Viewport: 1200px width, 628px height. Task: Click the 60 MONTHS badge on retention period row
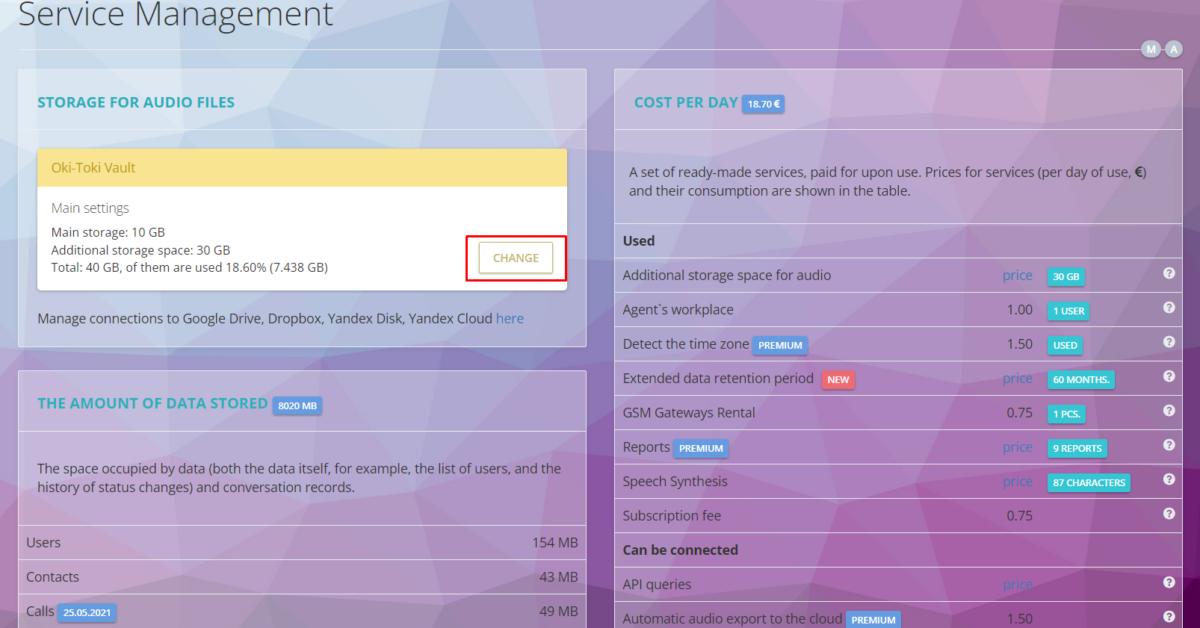coord(1080,379)
